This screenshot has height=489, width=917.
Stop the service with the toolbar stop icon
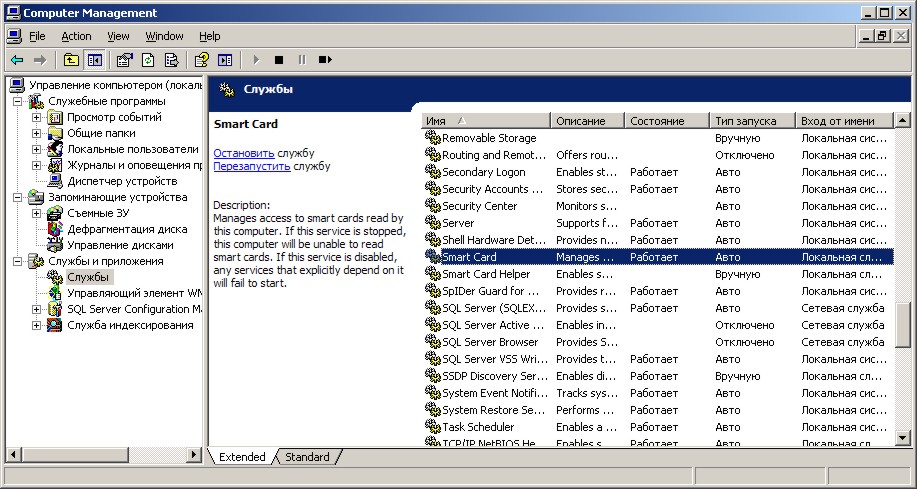pos(279,60)
